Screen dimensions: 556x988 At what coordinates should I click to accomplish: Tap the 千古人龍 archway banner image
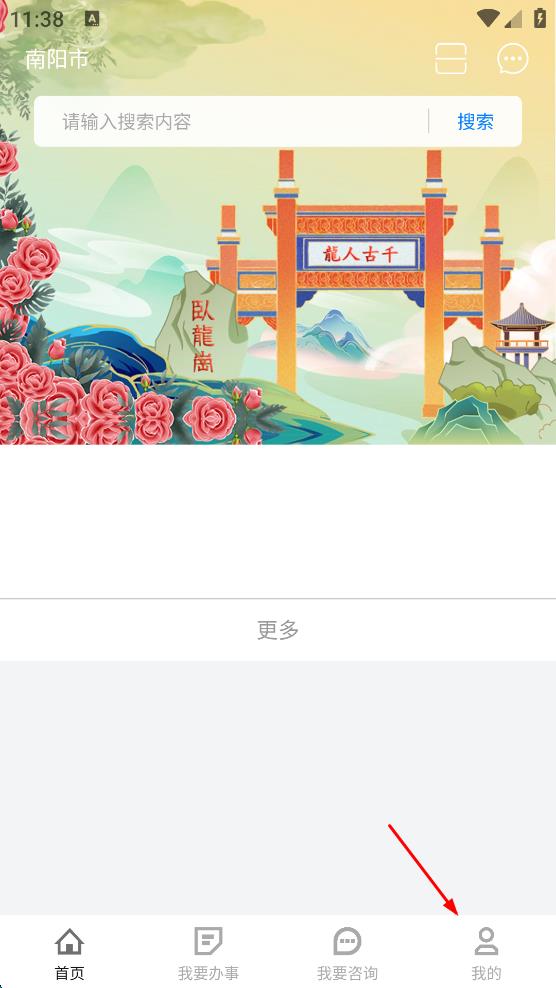point(361,255)
